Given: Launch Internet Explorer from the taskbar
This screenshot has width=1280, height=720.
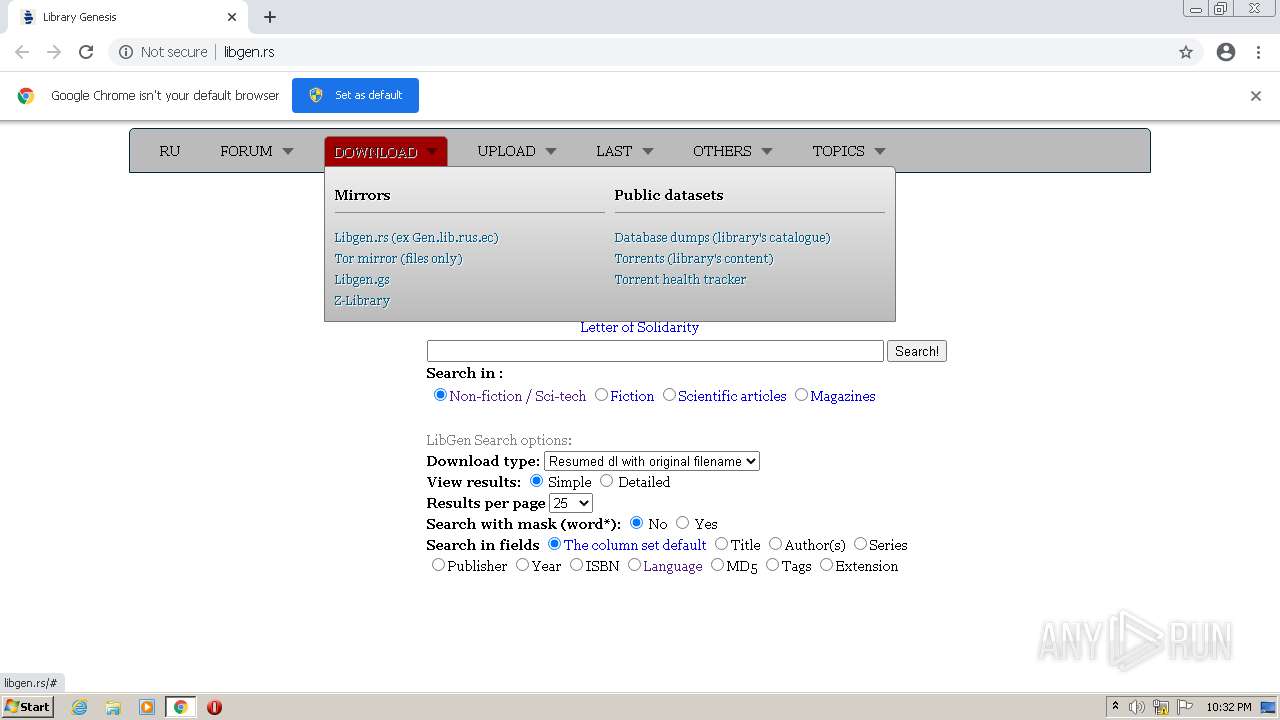Looking at the screenshot, I should pos(79,707).
